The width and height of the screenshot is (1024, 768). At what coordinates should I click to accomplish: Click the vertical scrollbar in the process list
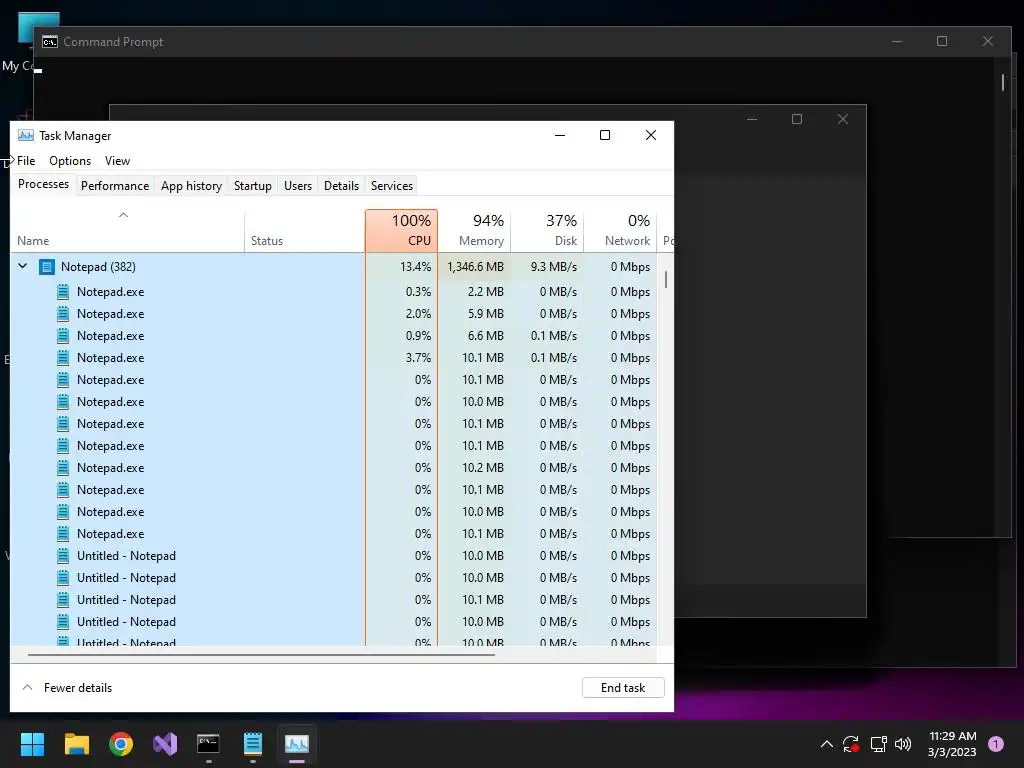coord(665,280)
